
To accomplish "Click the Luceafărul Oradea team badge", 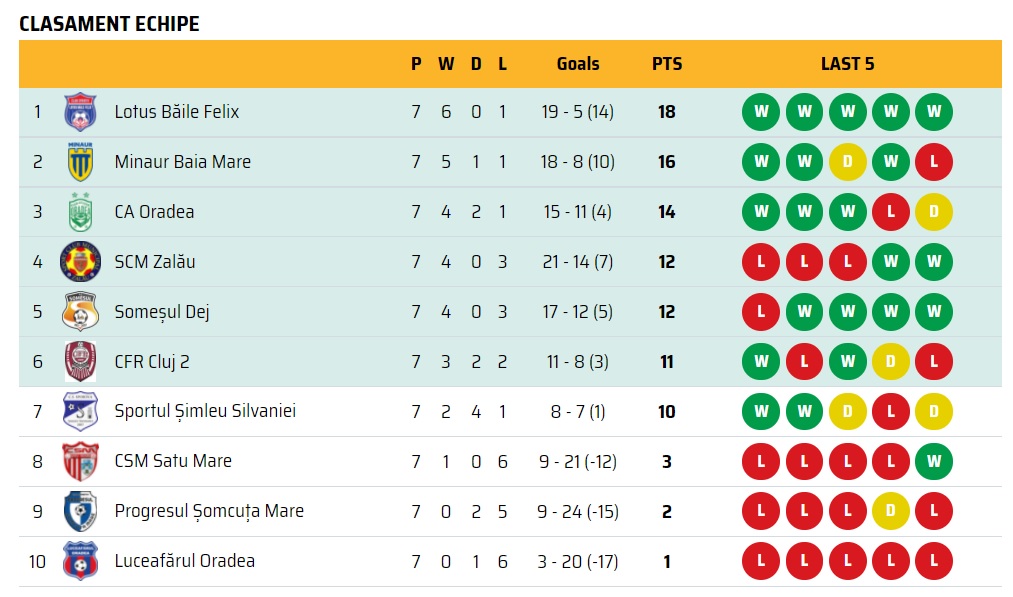I will coord(80,562).
